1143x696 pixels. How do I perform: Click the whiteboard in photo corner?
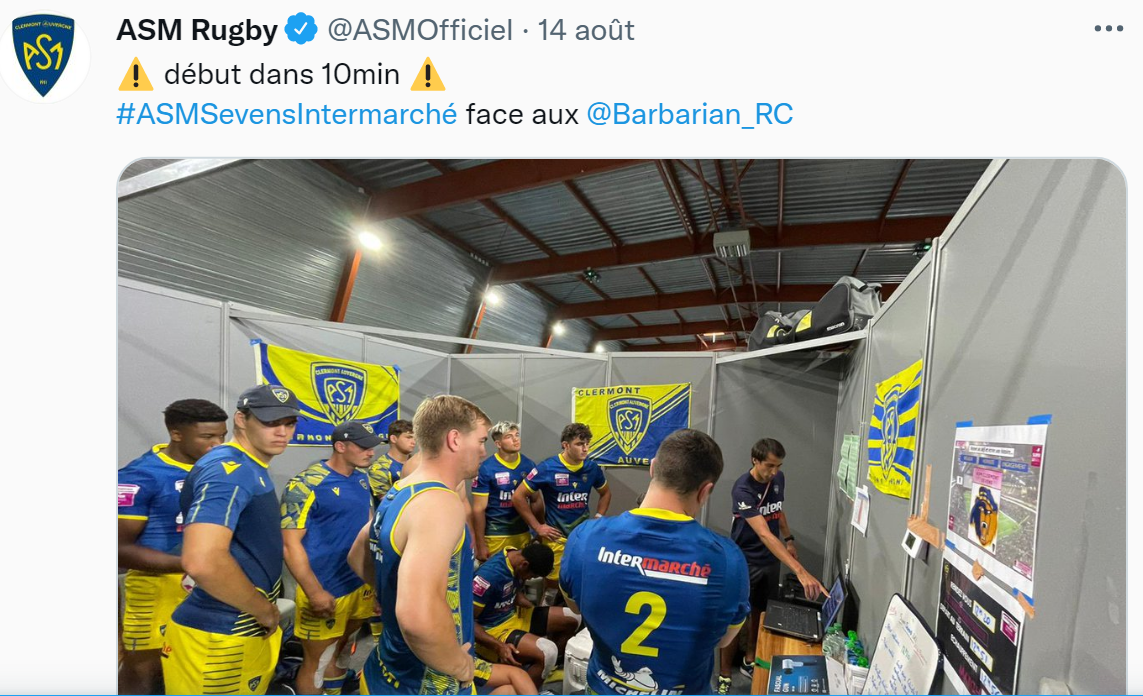pos(901,647)
